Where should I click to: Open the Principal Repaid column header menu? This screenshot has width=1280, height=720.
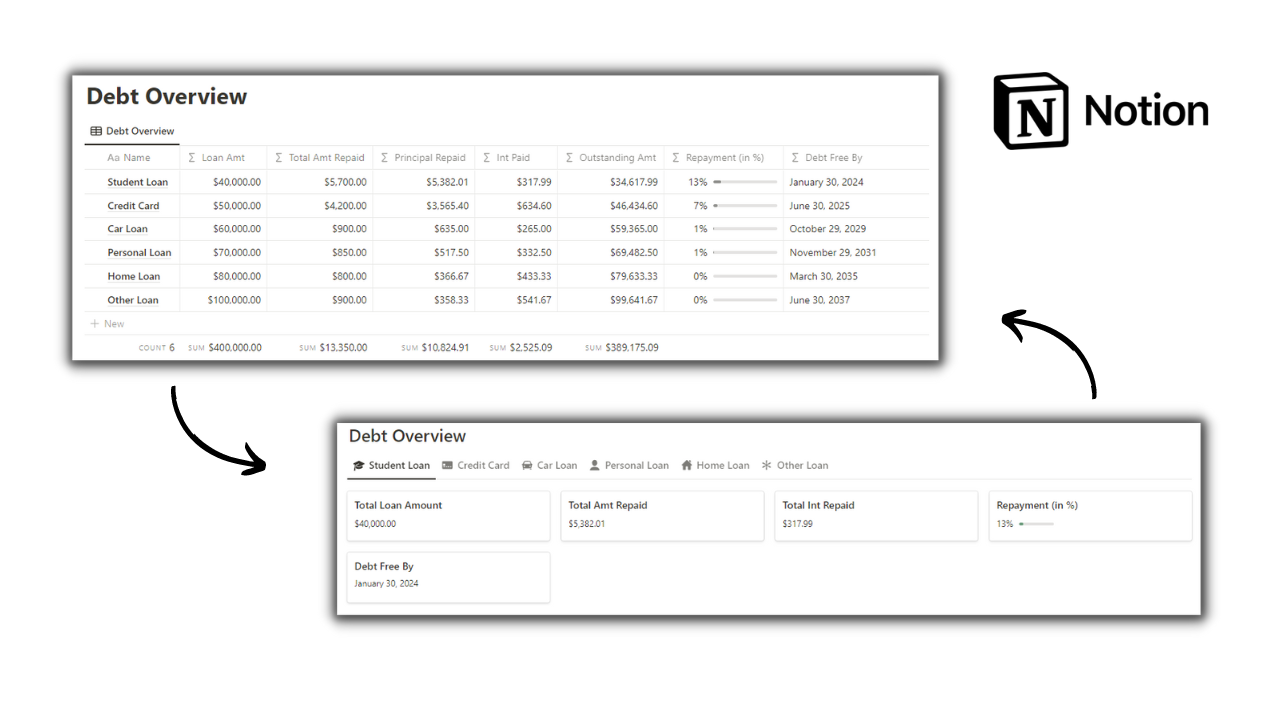click(424, 158)
